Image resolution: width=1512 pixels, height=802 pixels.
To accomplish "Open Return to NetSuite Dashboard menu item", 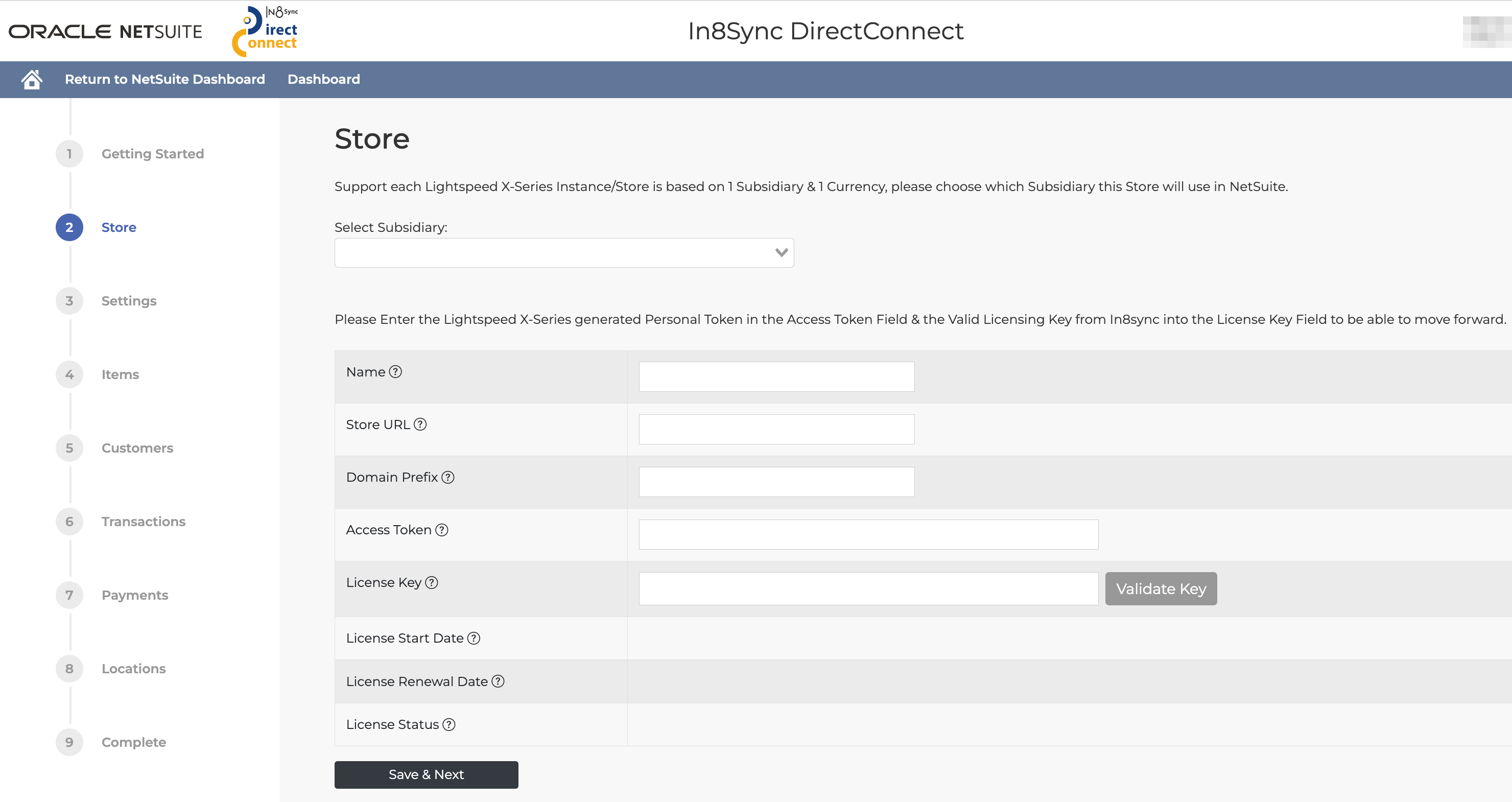I will [164, 79].
